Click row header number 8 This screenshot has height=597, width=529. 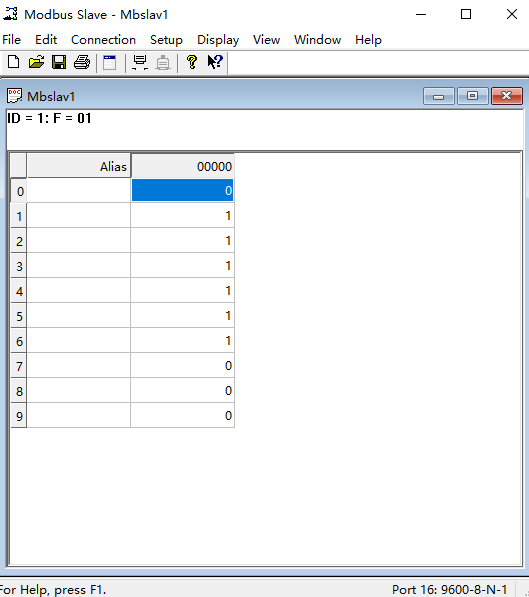point(19,391)
